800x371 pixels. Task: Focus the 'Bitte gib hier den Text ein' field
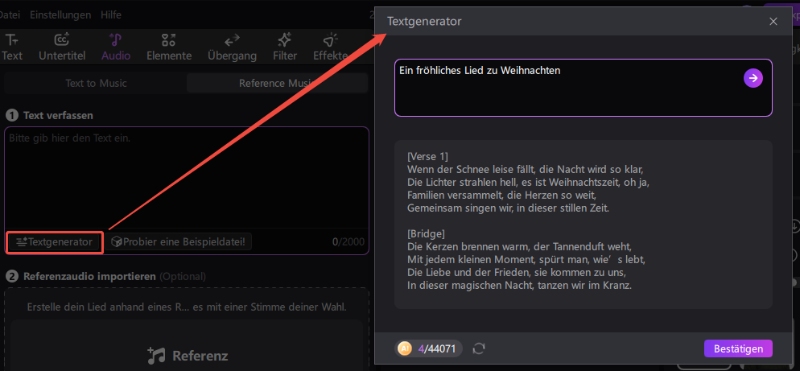tap(186, 178)
